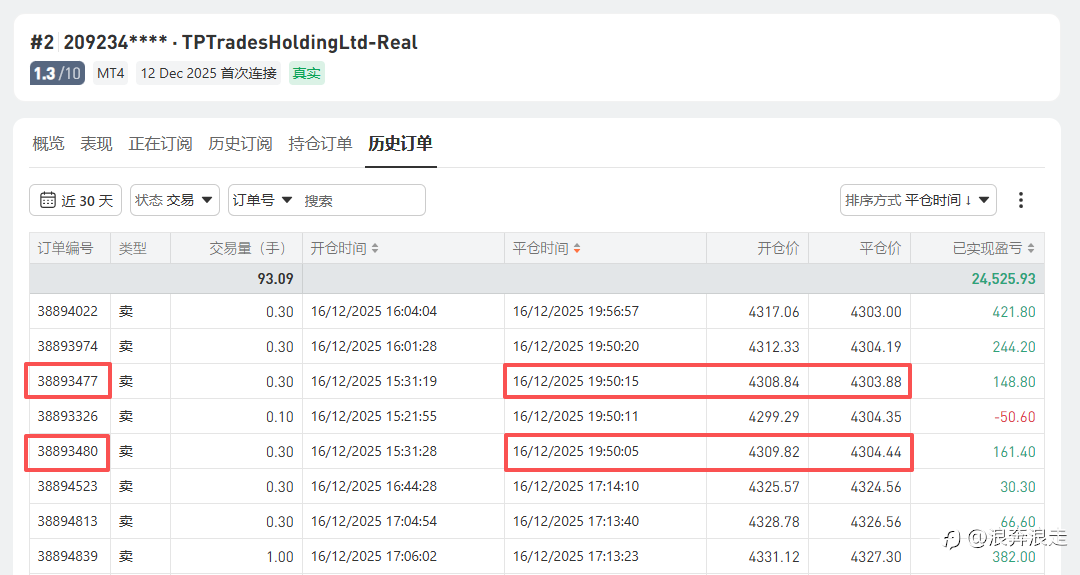Viewport: 1080px width, 575px height.
Task: Click the MT4 platform badge
Action: pos(111,73)
